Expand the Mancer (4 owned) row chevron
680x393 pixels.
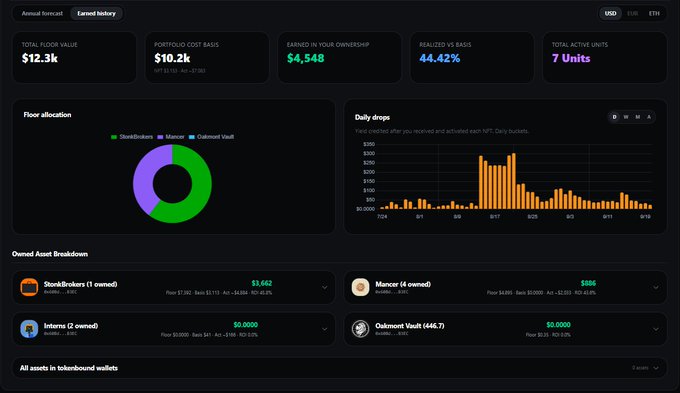pos(656,287)
